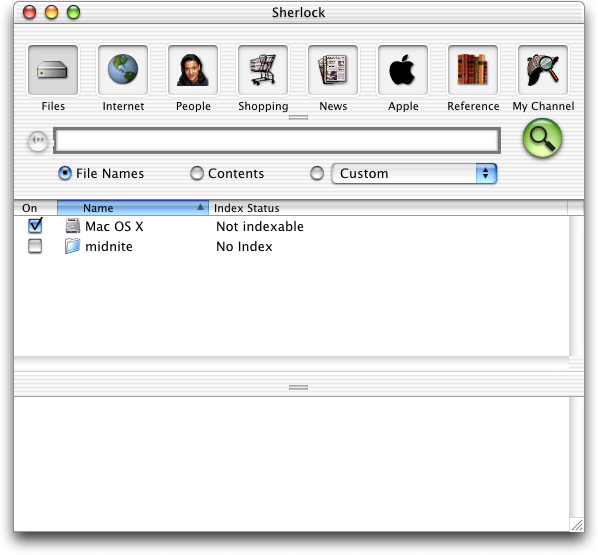Select the Contents radio button
The width and height of the screenshot is (598, 555).
[197, 173]
